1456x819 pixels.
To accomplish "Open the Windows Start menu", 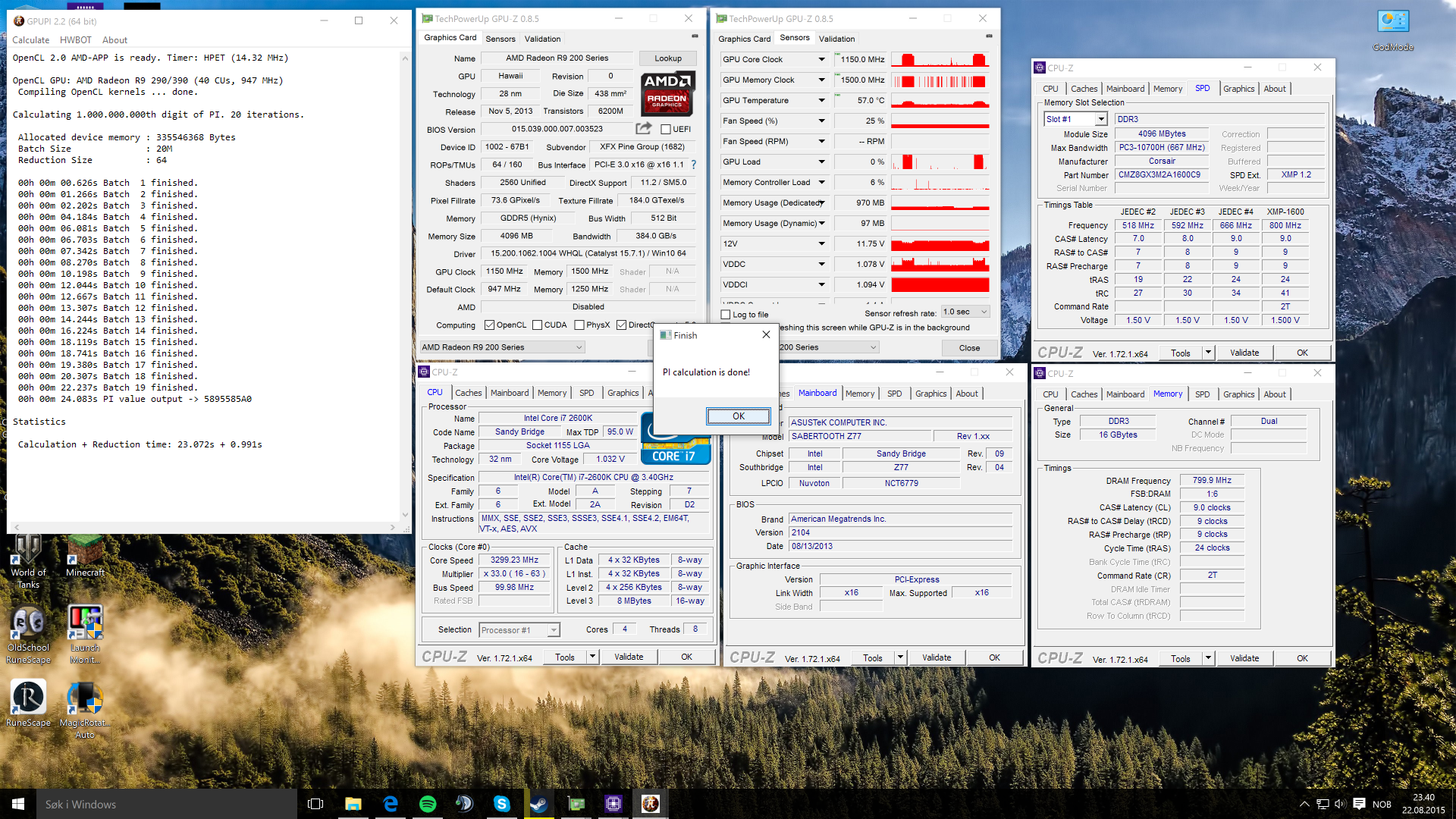I will point(18,804).
